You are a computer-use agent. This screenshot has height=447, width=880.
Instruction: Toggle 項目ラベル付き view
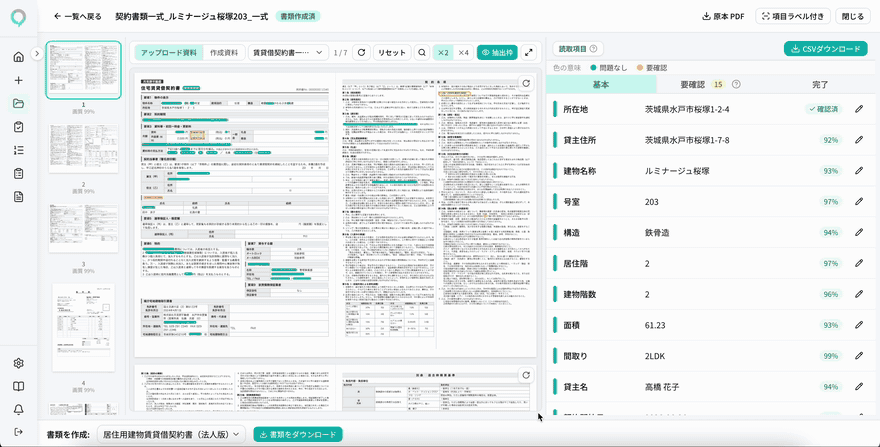(x=792, y=16)
